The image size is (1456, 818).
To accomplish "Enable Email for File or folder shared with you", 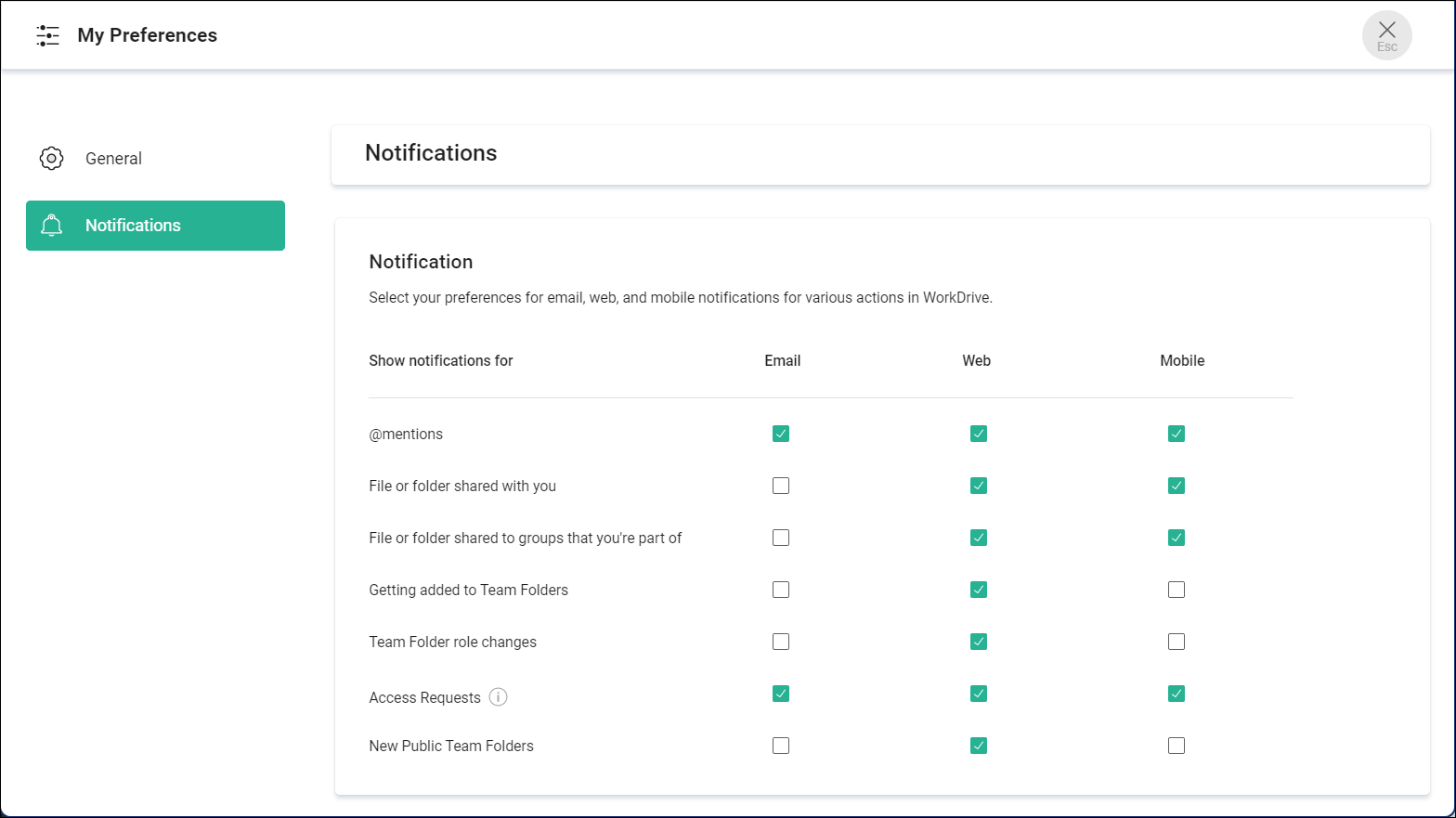I will (x=781, y=486).
